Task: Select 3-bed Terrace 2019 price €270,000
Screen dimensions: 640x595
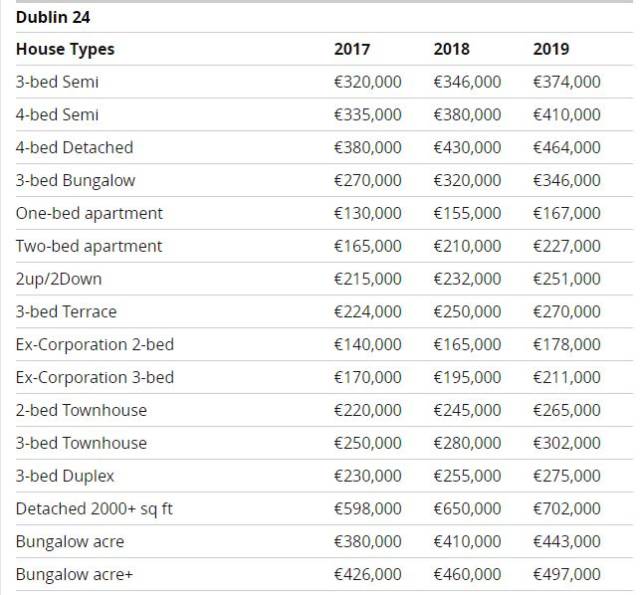Action: pos(567,312)
